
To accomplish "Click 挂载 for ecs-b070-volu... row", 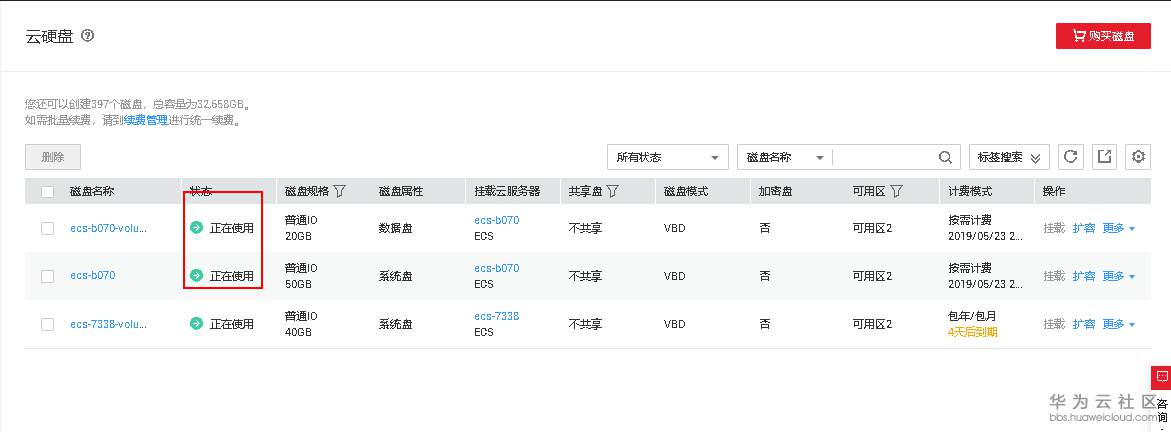I will [1054, 228].
